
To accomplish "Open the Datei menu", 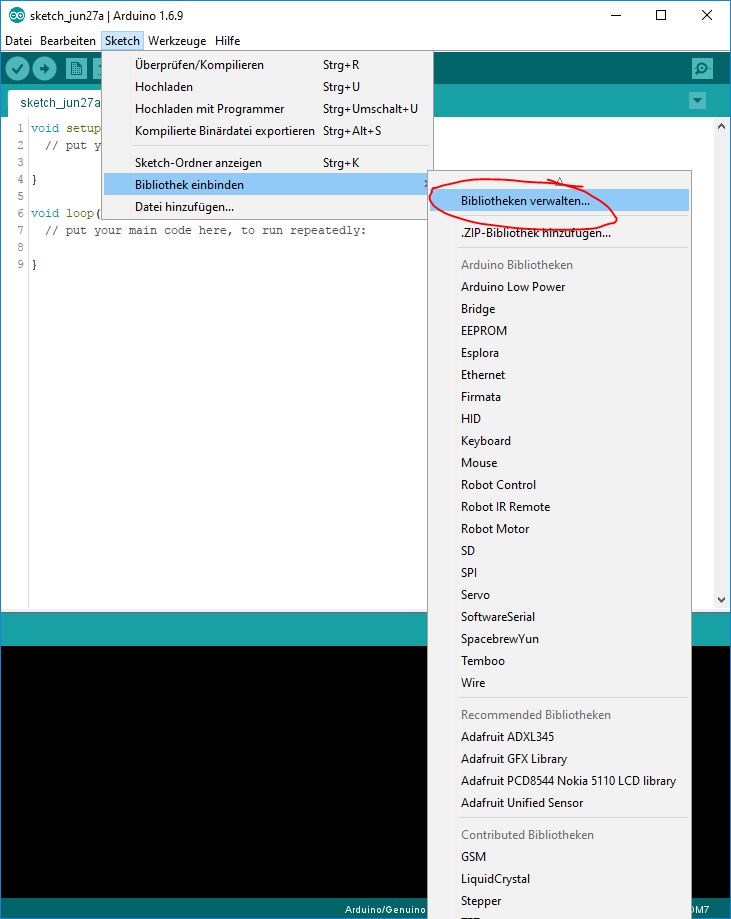I will 19,41.
